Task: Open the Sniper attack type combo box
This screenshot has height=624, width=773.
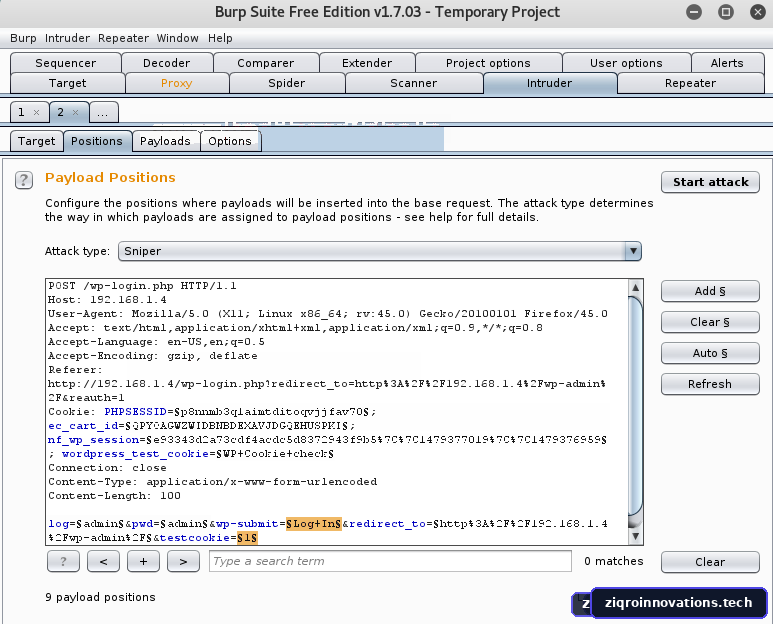Action: (380, 251)
